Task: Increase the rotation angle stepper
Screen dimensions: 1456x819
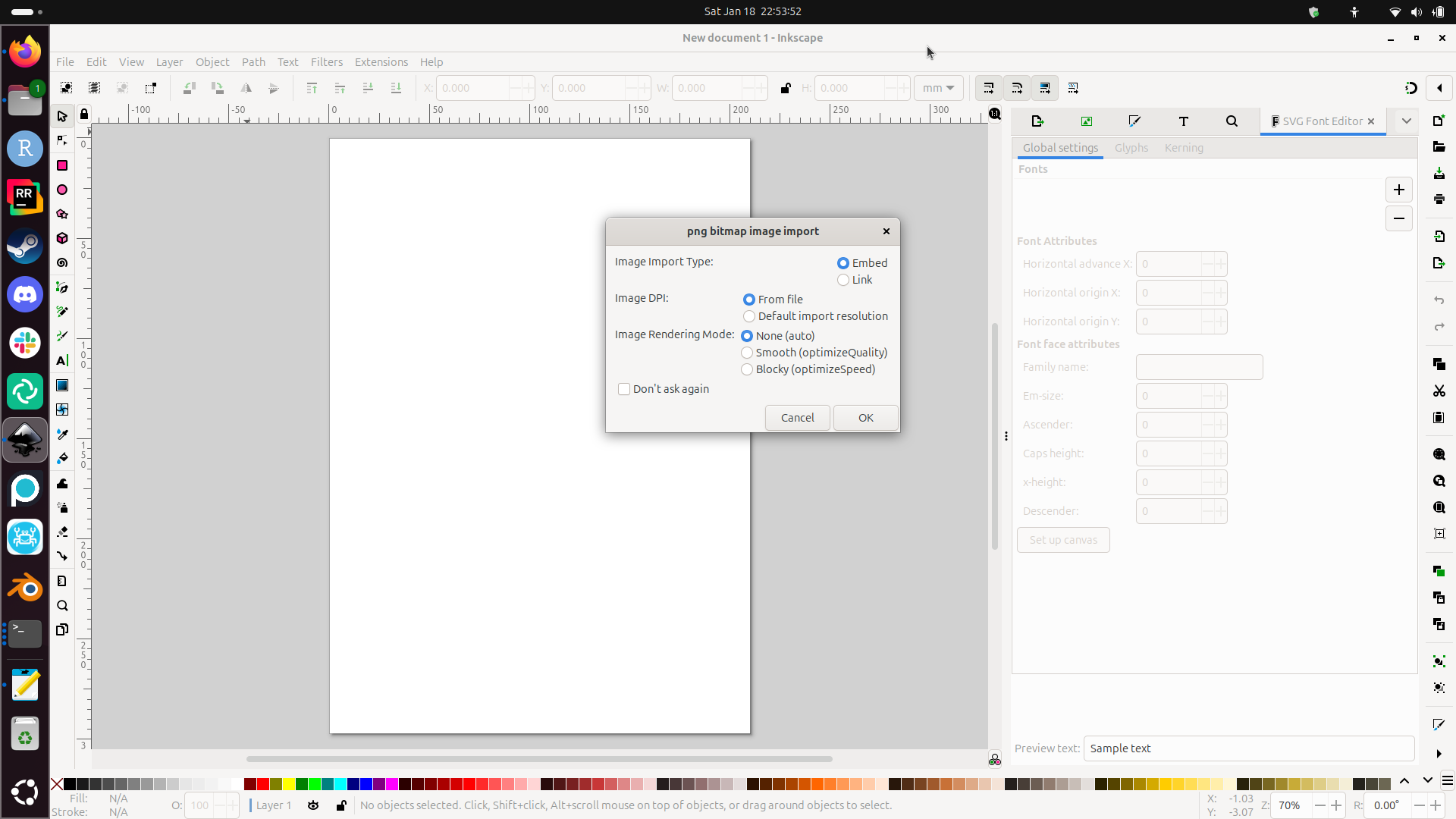Action: tap(1435, 805)
